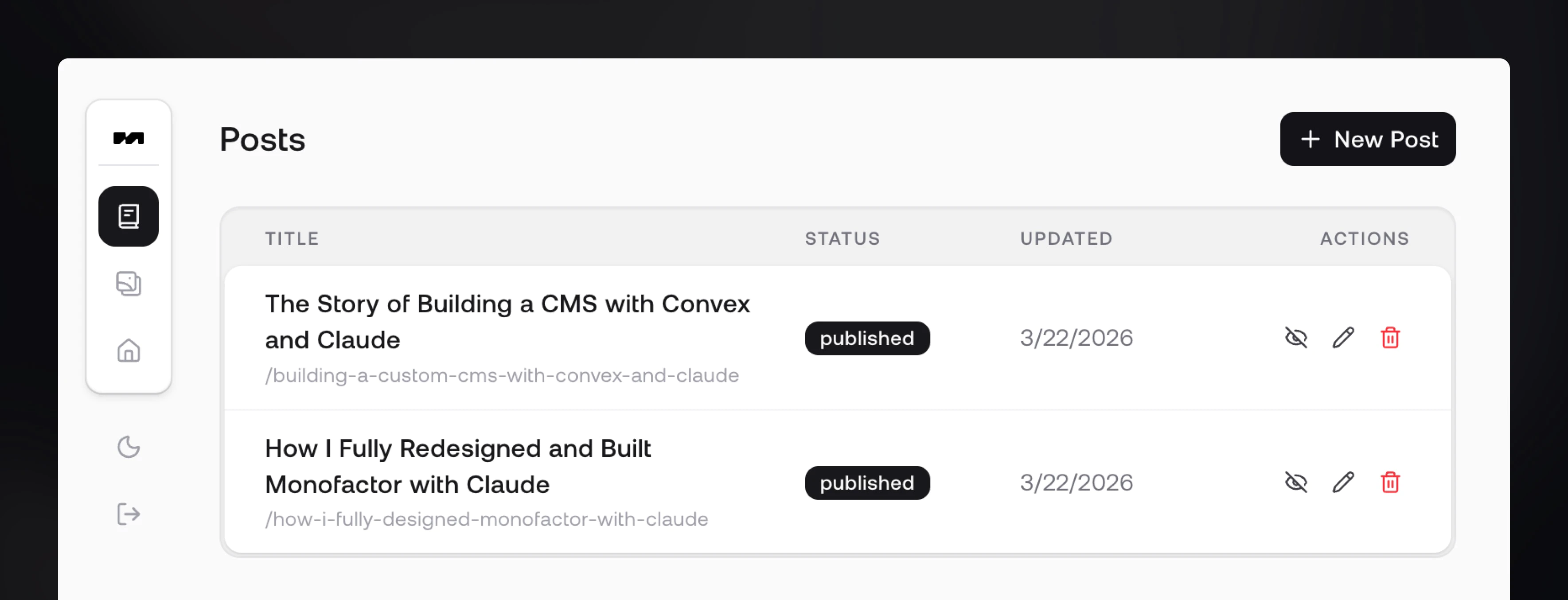Edit the Convex CMS post with pencil icon
The image size is (1568, 600).
(x=1343, y=338)
